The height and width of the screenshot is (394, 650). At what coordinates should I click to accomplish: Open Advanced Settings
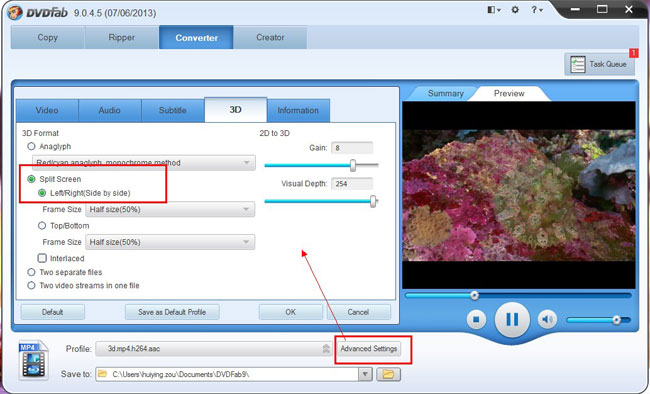coord(369,349)
